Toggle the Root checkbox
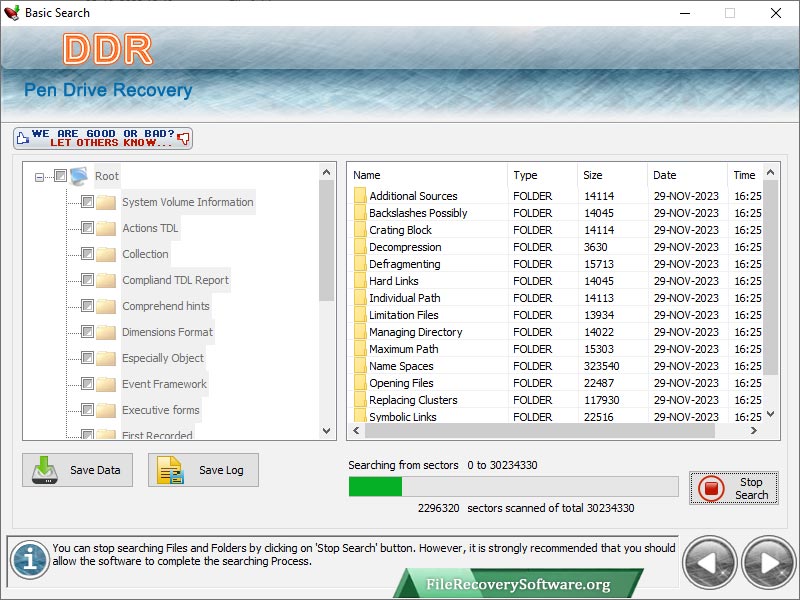Screen dimensions: 800x600 (60, 176)
